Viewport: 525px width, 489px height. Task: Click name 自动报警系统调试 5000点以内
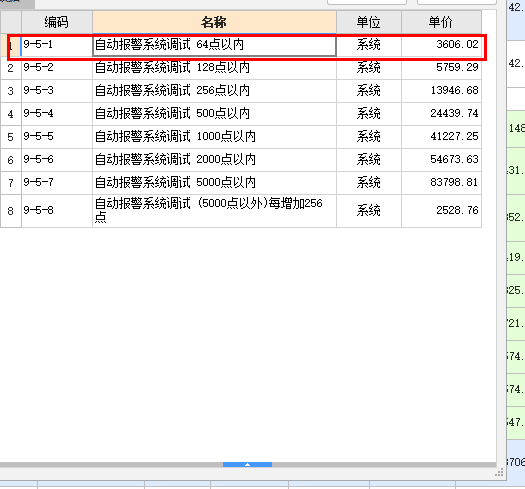pos(214,183)
